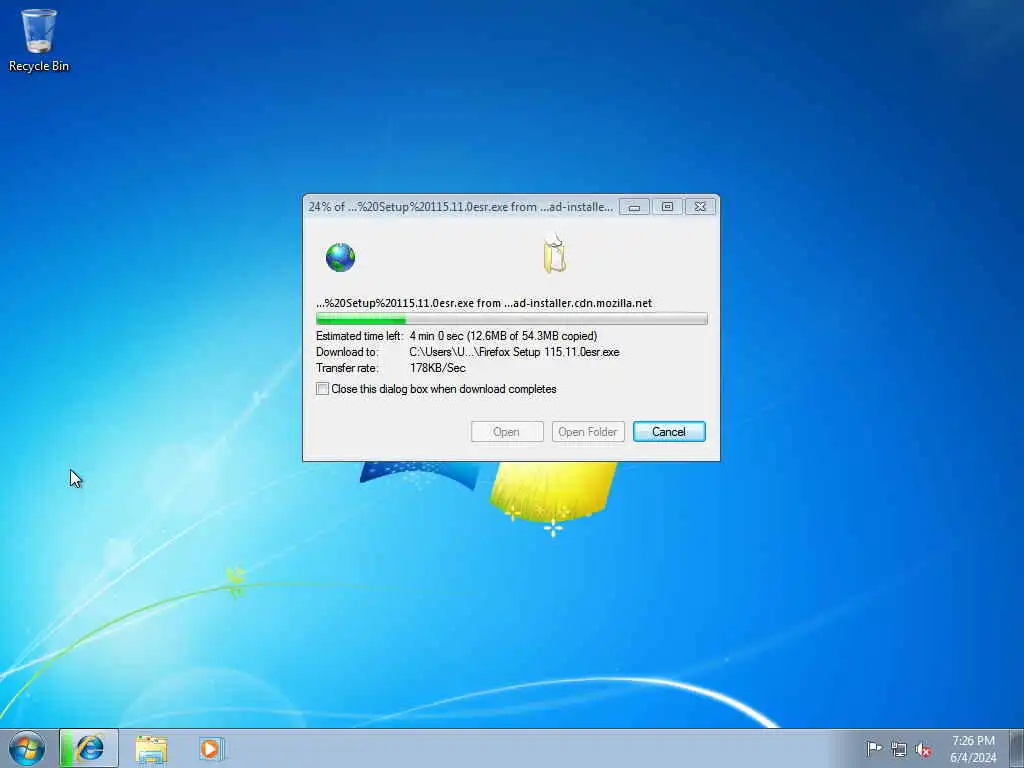Click the dialog title bar reading 24% of
This screenshot has width=1024, height=768.
coord(460,207)
